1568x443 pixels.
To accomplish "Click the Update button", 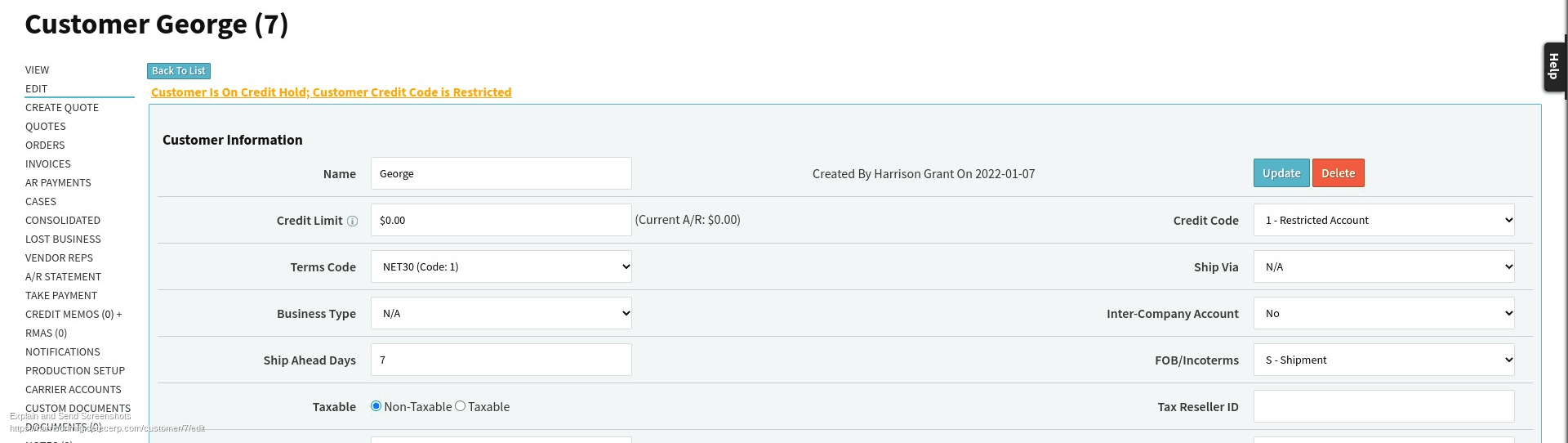I will click(1281, 173).
